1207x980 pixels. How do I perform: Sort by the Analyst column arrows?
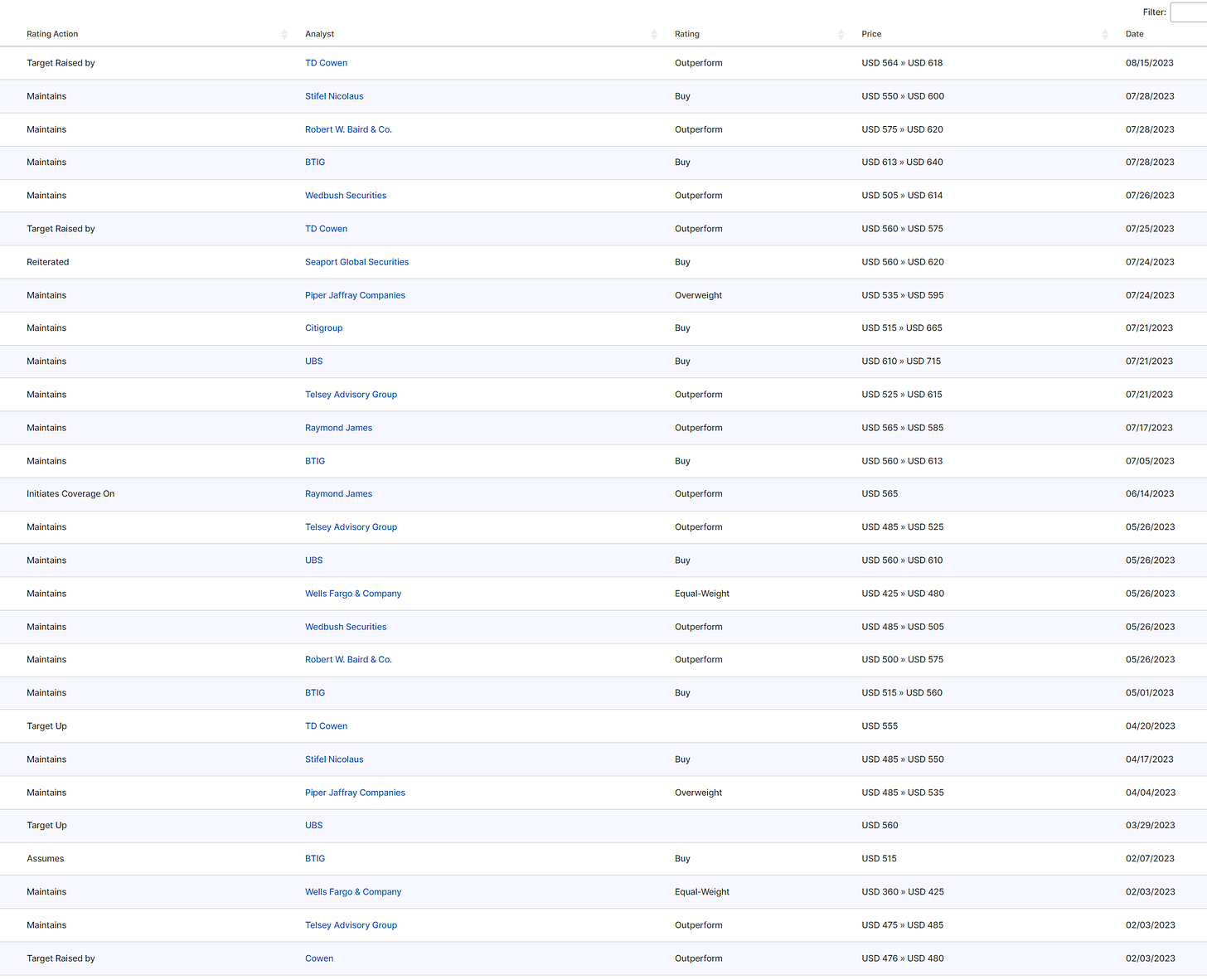click(654, 34)
